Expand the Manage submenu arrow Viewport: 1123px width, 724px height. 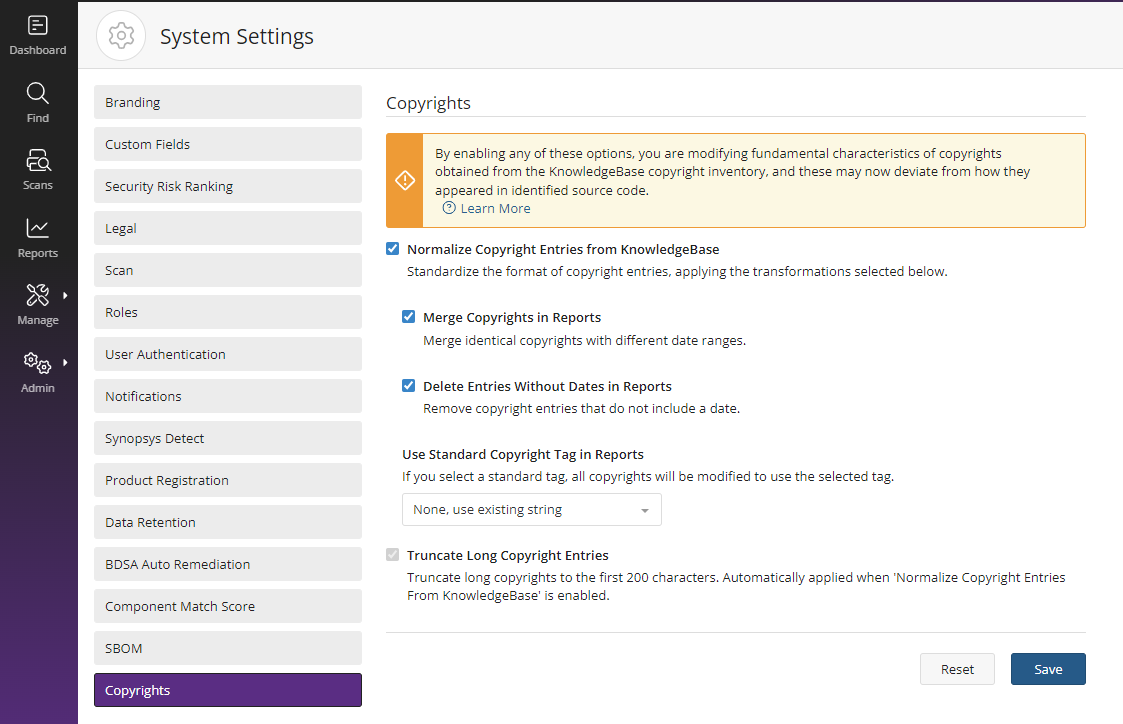65,295
